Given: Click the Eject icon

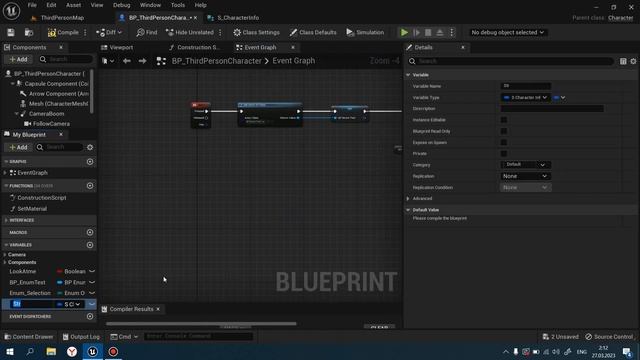Looking at the screenshot, I should 440,32.
